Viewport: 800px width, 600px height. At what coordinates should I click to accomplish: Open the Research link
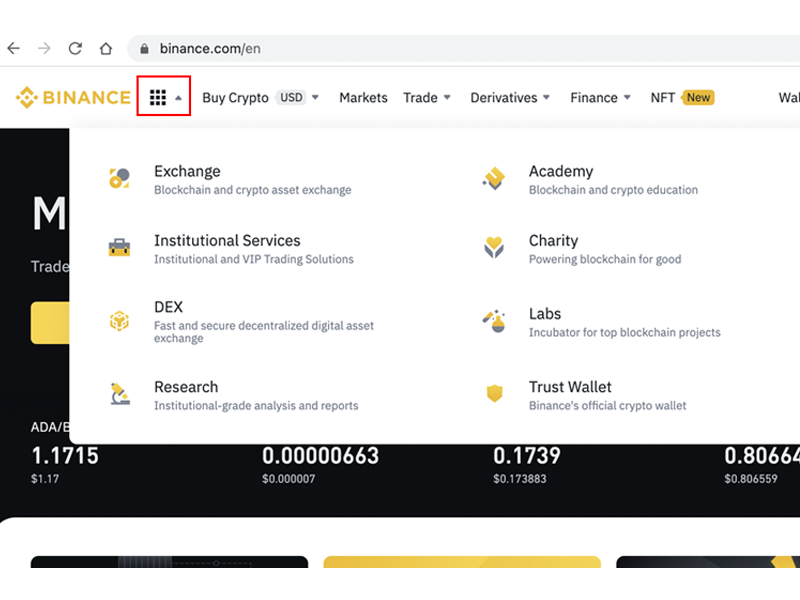186,387
